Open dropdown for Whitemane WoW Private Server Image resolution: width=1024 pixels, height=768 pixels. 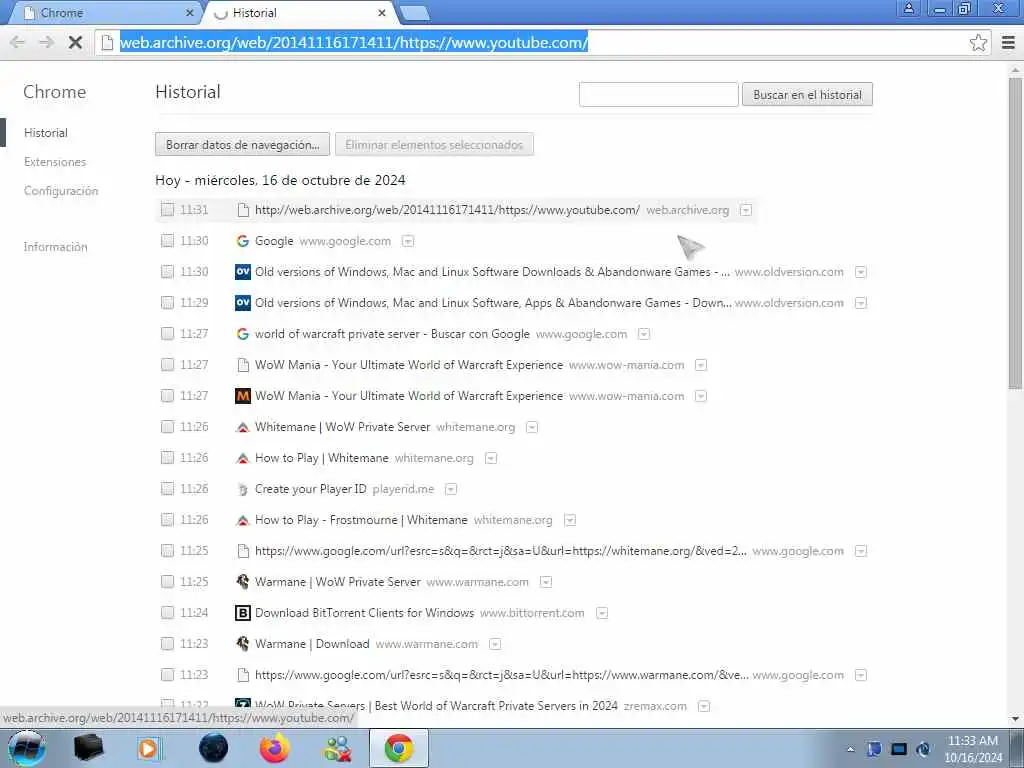pyautogui.click(x=532, y=427)
